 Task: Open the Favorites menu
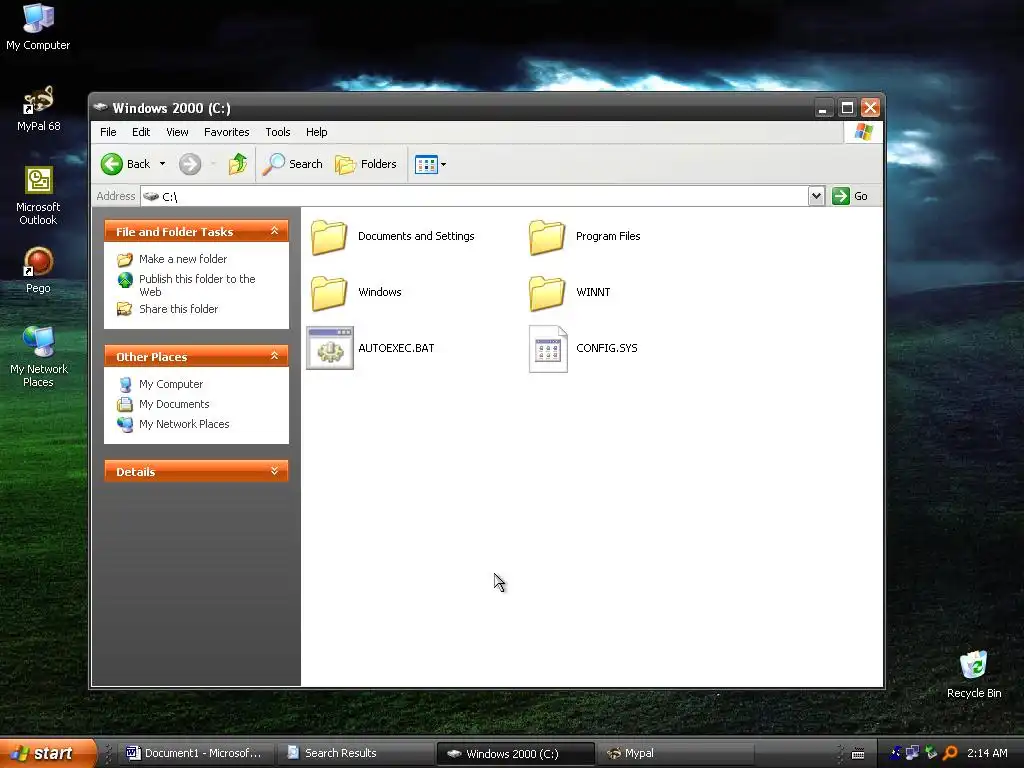pos(227,132)
